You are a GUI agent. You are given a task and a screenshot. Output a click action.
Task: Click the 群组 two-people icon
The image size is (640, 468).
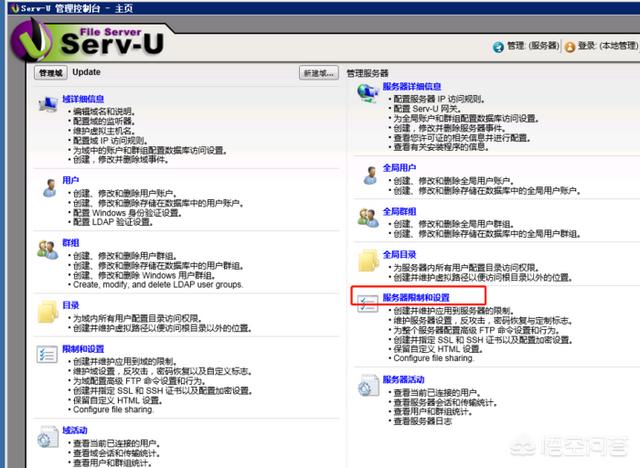pos(48,250)
